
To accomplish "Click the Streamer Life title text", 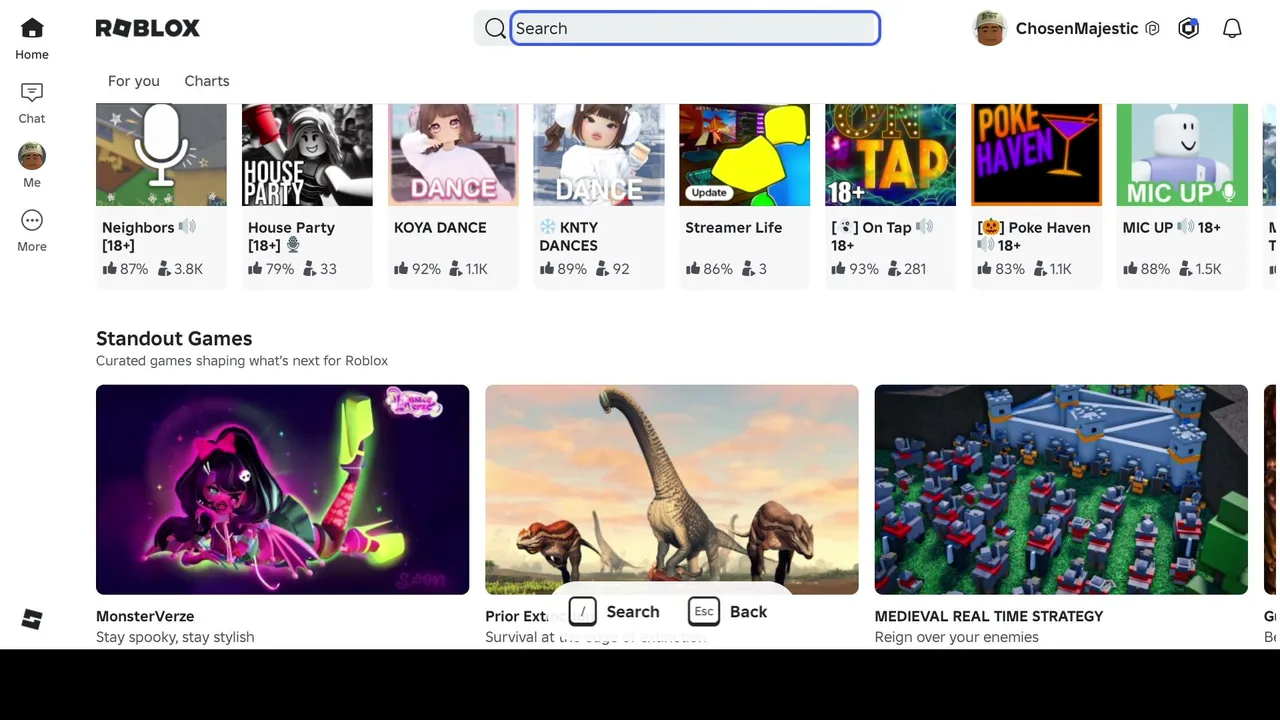I will click(x=734, y=228).
